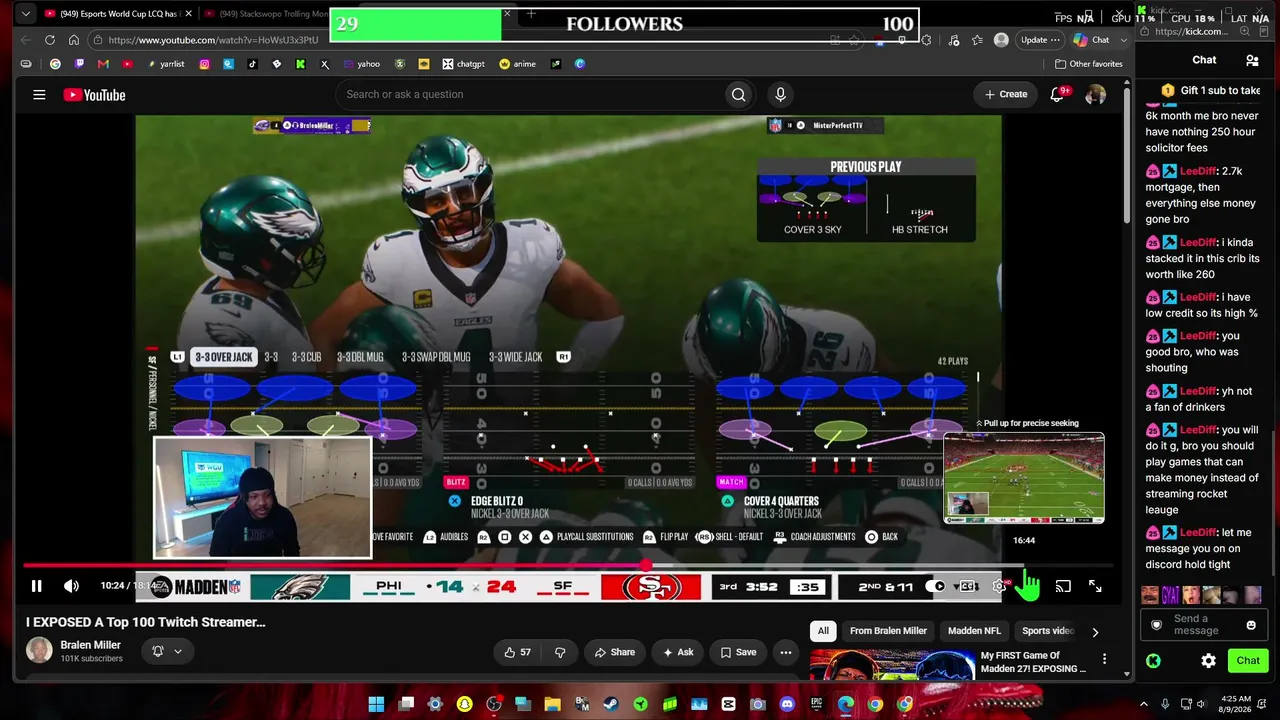
Task: Open the chatgpt bookmark
Action: coord(464,64)
